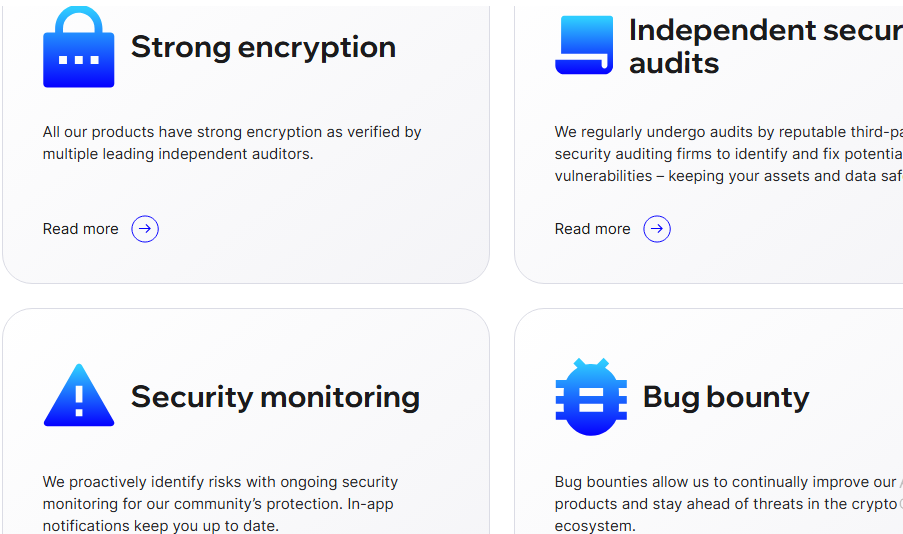The height and width of the screenshot is (534, 903).
Task: Follow Read more link for Independent security audits
Action: coord(592,229)
